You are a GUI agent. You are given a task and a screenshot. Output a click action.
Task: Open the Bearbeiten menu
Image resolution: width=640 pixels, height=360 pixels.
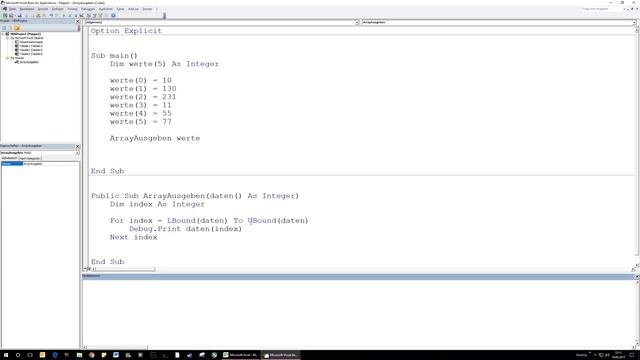[27, 9]
